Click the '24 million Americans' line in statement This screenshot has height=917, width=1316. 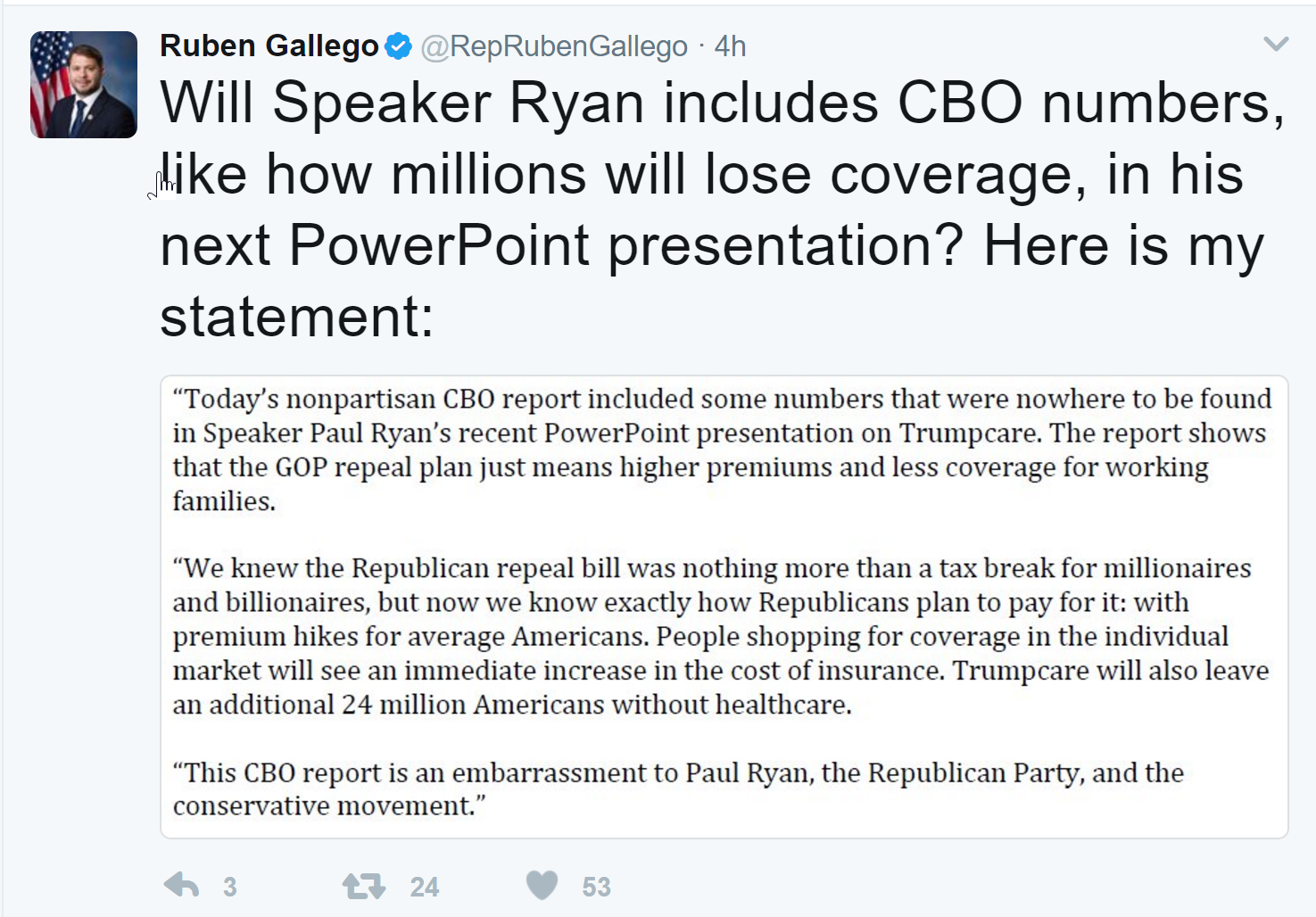pyautogui.click(x=512, y=705)
